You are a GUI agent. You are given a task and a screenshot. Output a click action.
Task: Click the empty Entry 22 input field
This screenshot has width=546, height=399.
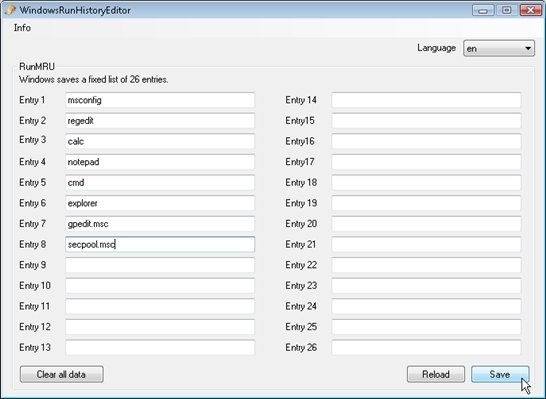pos(426,265)
